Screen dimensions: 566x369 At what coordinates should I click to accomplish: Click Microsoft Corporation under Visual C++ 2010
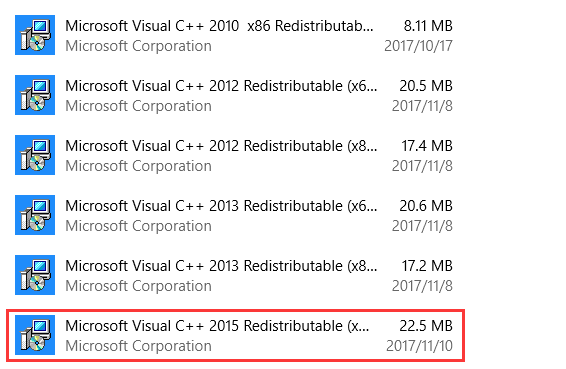click(139, 46)
